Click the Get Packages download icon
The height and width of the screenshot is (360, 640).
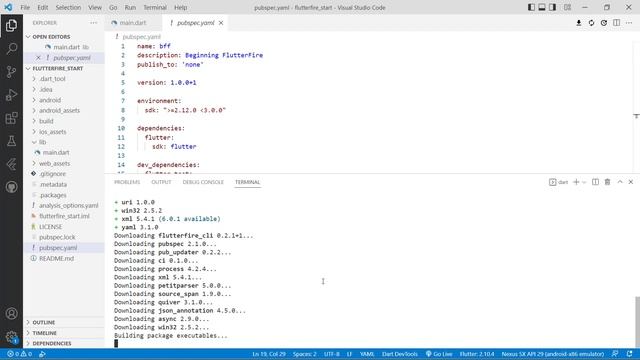579,23
